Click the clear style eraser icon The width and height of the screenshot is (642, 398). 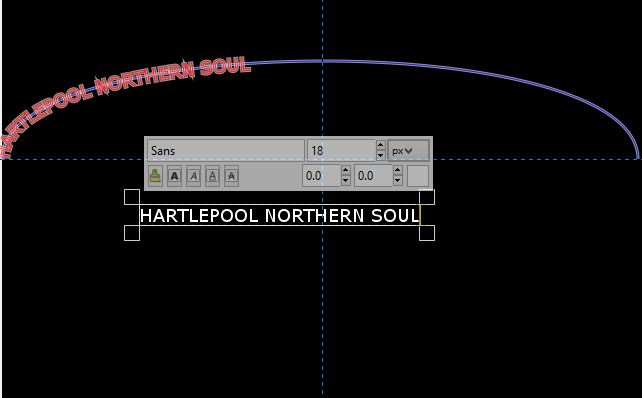pyautogui.click(x=155, y=176)
